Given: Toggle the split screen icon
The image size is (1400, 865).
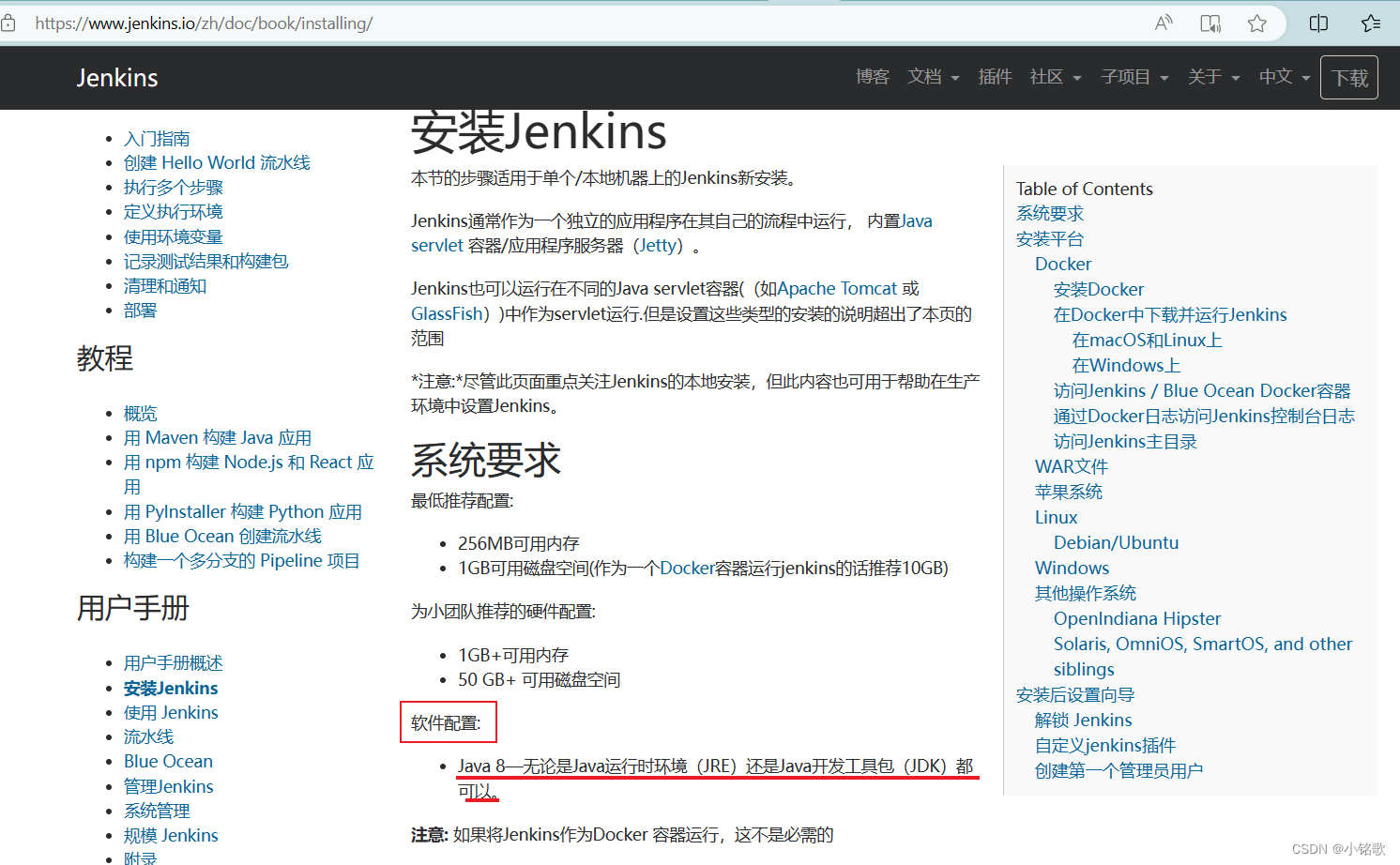Looking at the screenshot, I should click(x=1318, y=23).
